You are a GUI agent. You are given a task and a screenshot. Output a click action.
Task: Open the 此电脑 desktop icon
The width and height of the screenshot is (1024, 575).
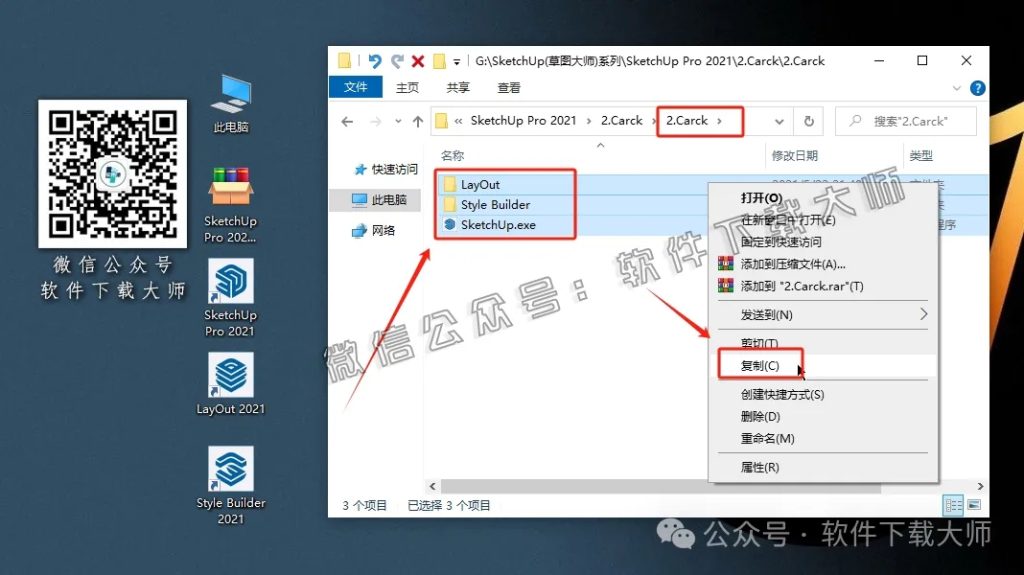pyautogui.click(x=231, y=103)
